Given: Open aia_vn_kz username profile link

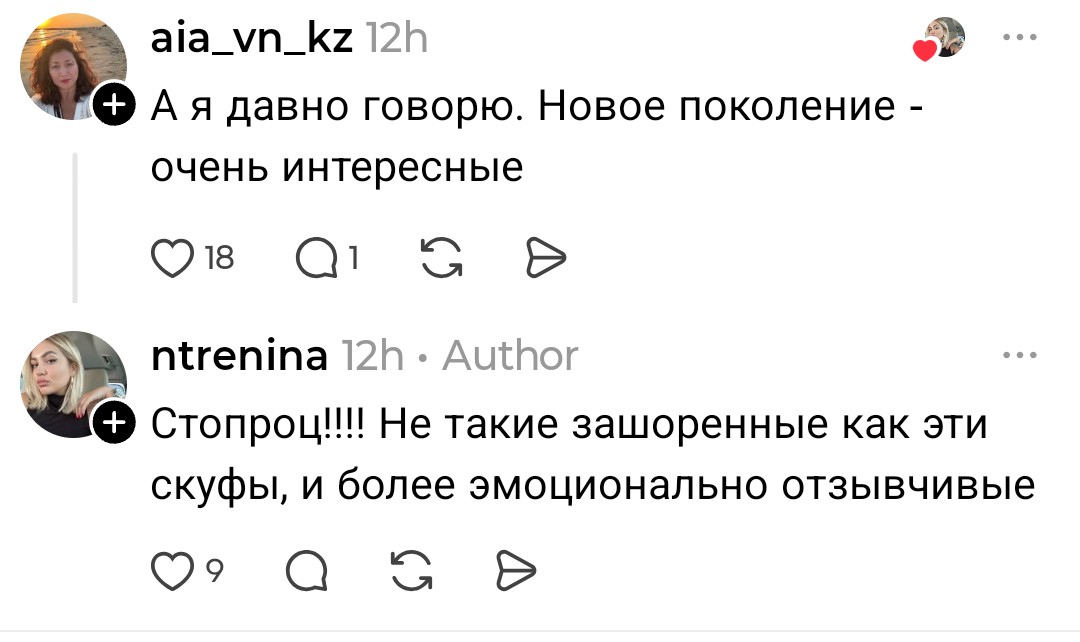Looking at the screenshot, I should 250,39.
